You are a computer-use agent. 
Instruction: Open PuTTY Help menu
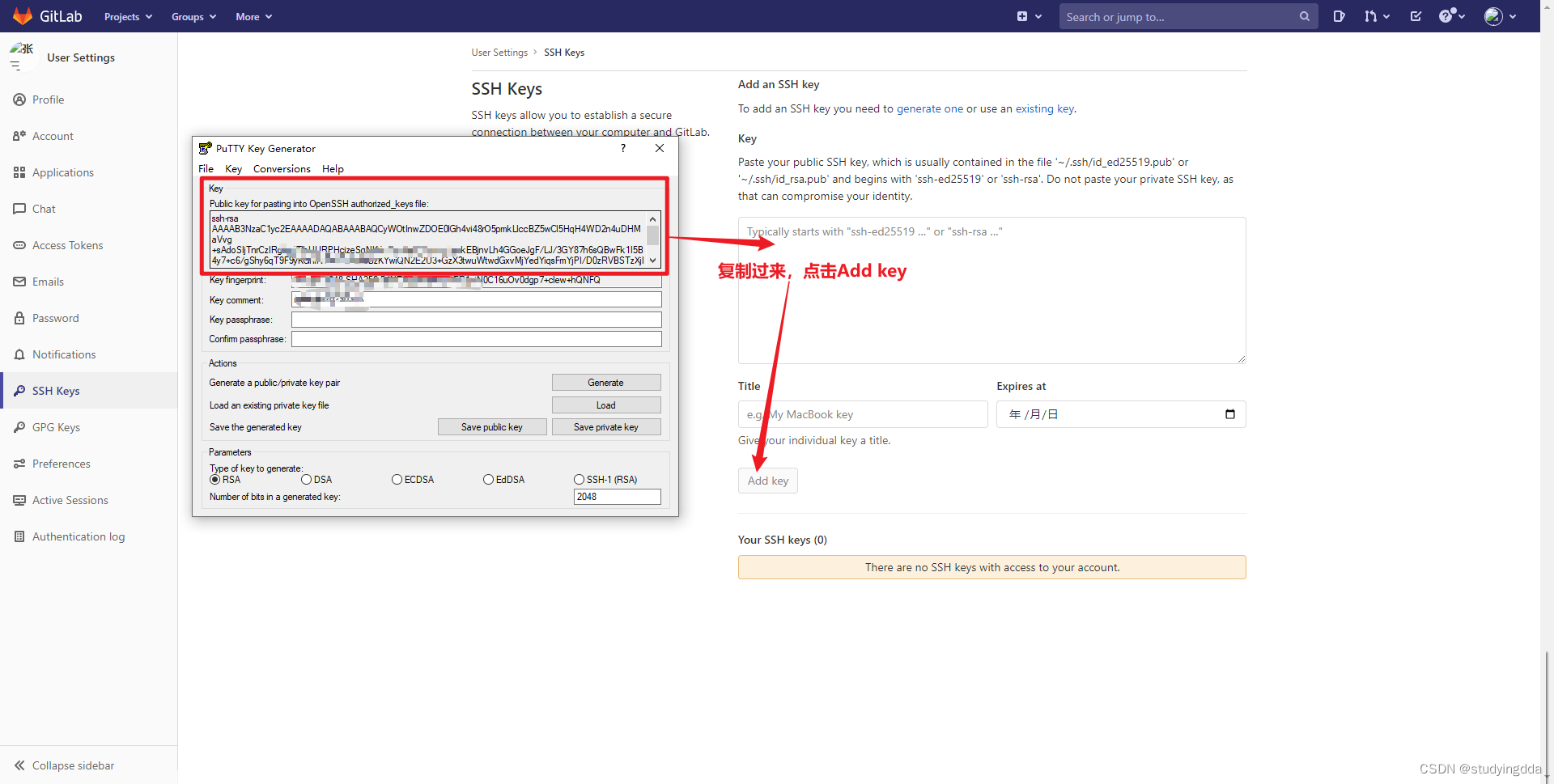pyautogui.click(x=333, y=169)
